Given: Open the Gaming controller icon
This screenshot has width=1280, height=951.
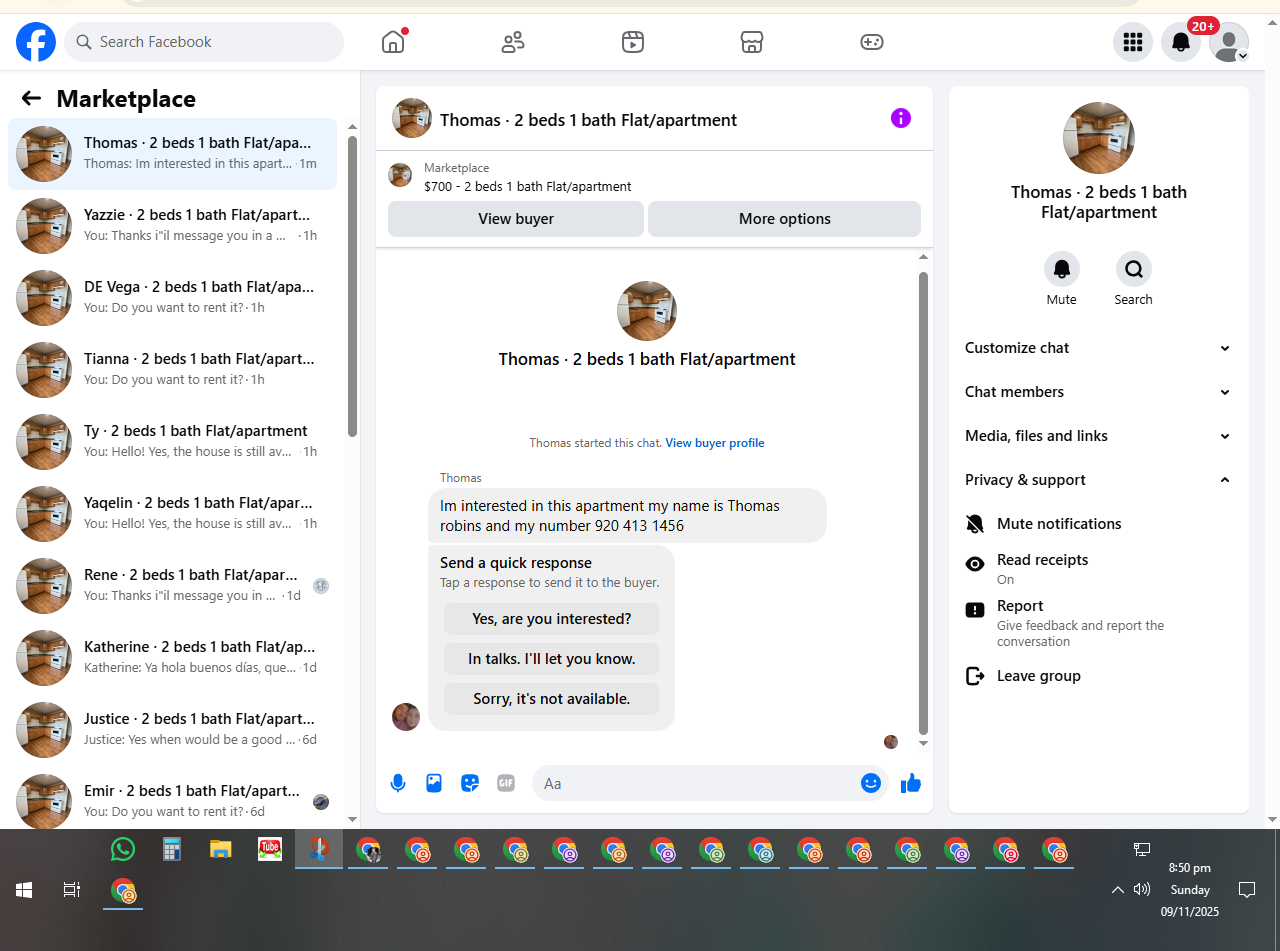Looking at the screenshot, I should 872,42.
